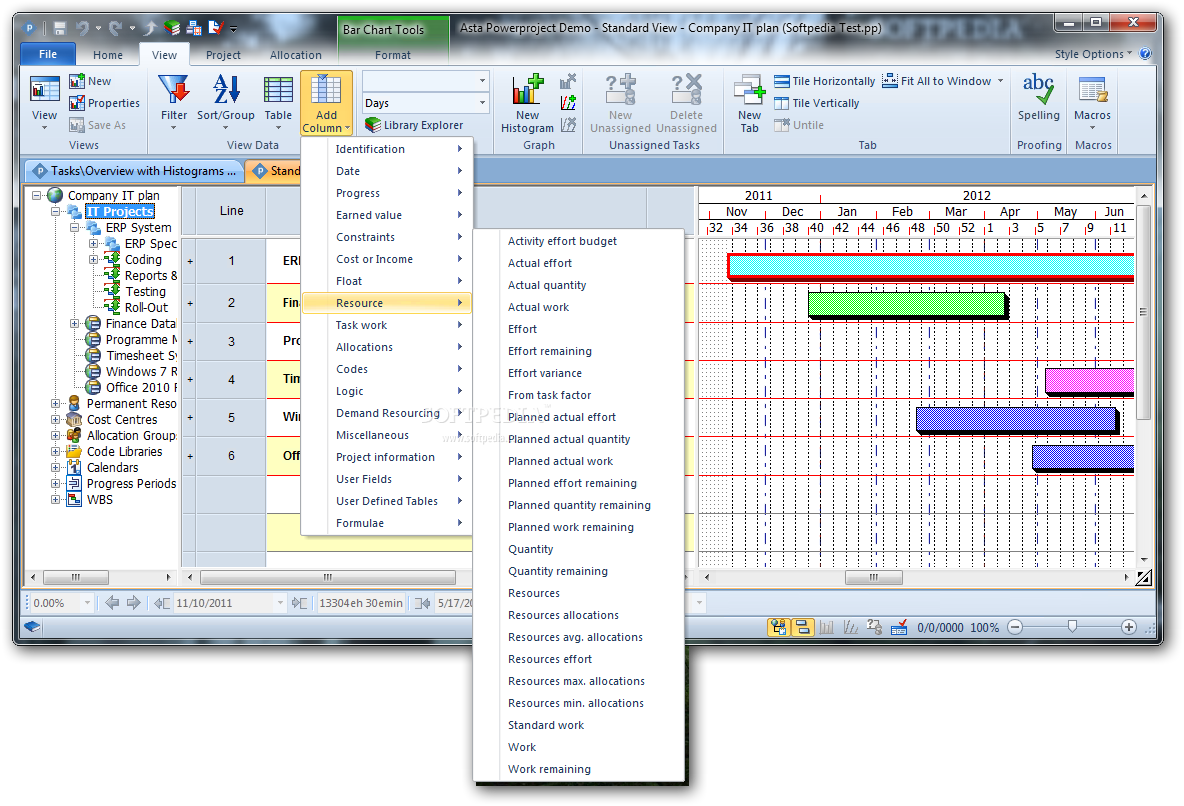Click the first highlighted status bar view icon
This screenshot has width=1184, height=806.
(779, 627)
